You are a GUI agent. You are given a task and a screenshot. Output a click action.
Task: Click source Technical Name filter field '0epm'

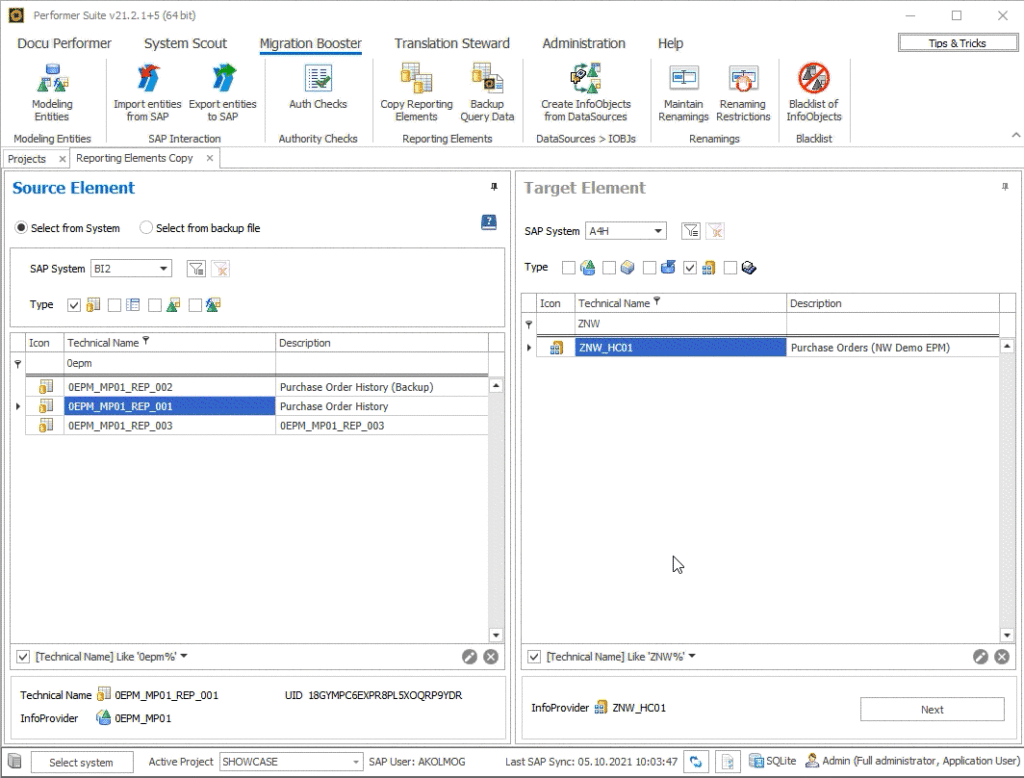click(169, 363)
